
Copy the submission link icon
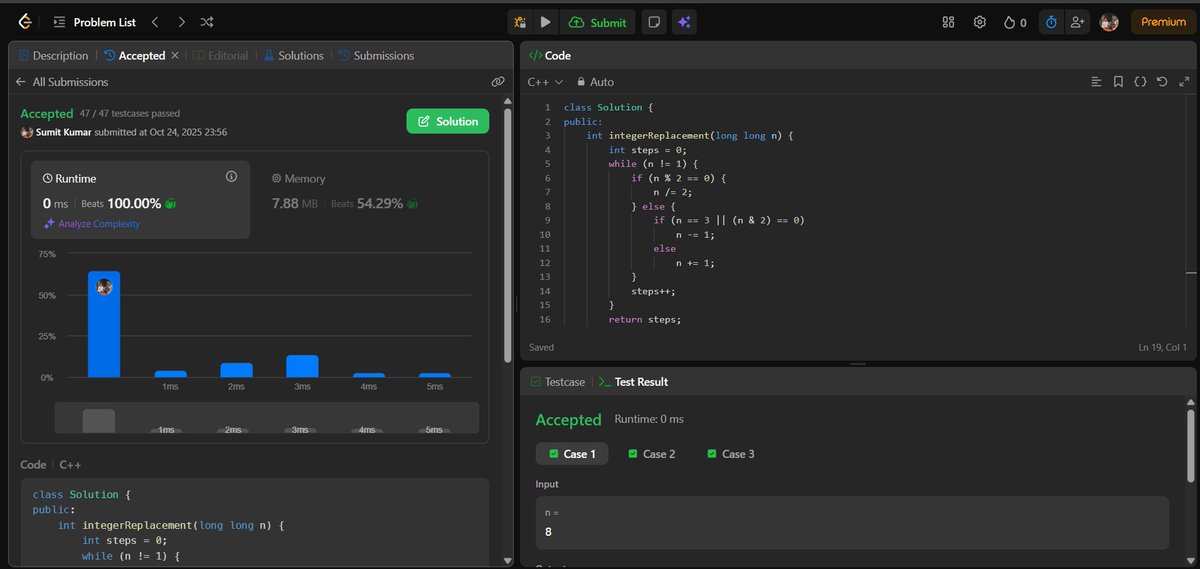point(497,82)
